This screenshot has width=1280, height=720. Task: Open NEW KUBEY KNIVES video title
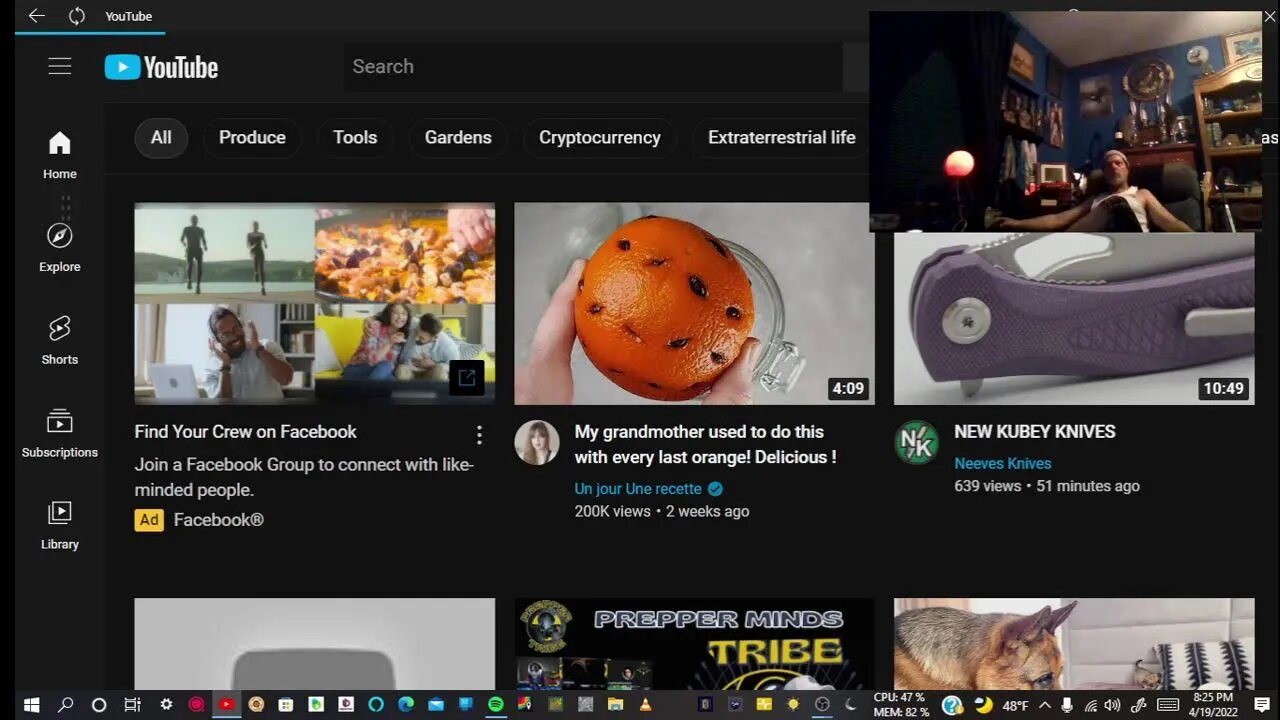[x=1035, y=432]
